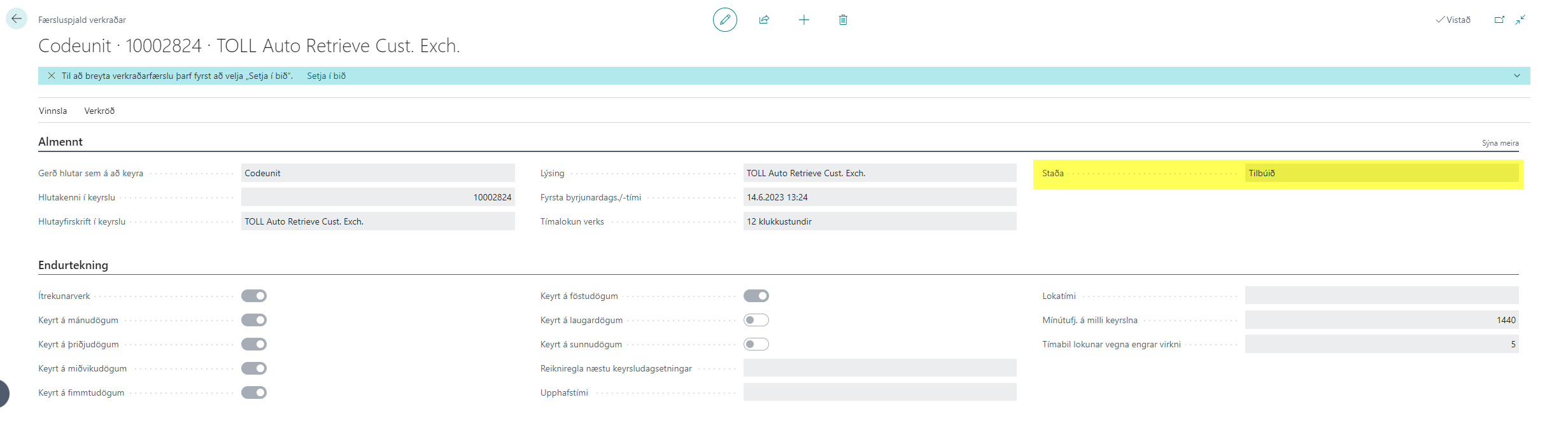Collapse the Endurtekning section heading

(73, 265)
